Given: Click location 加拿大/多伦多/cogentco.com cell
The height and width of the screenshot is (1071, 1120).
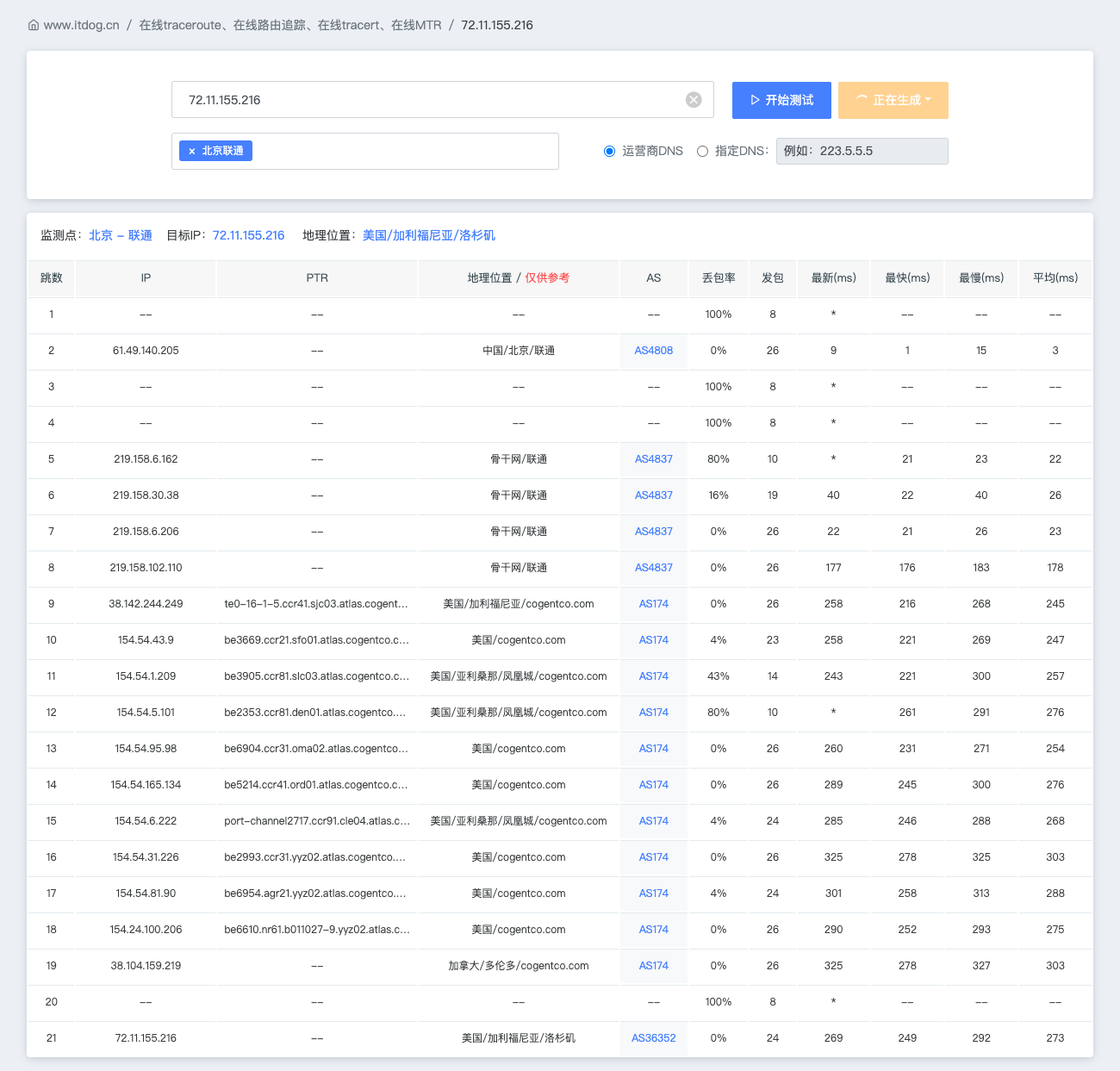Looking at the screenshot, I should pos(519,966).
